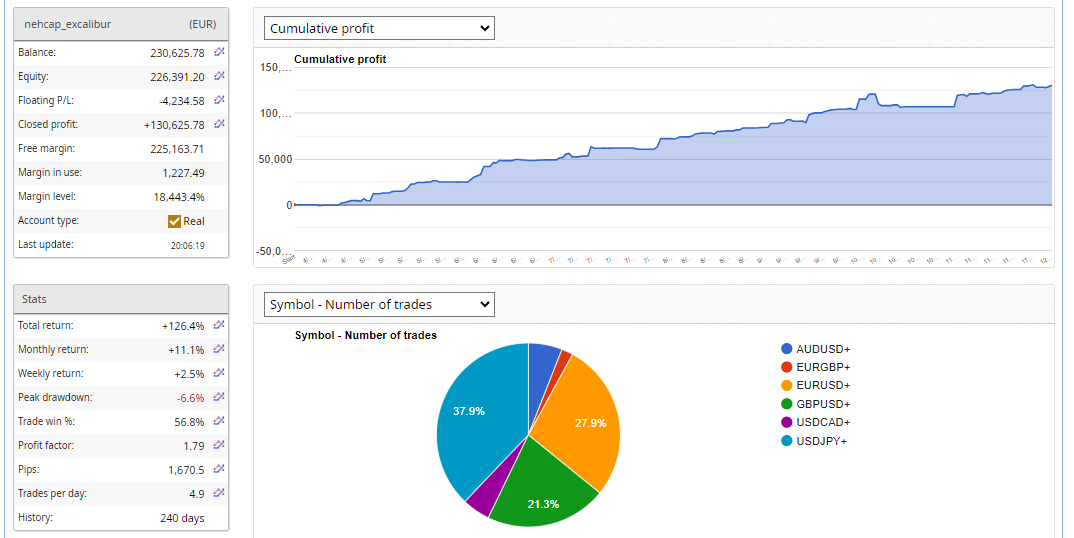This screenshot has width=1074, height=538.
Task: Click the graph icon for Floating P/L
Action: click(219, 100)
